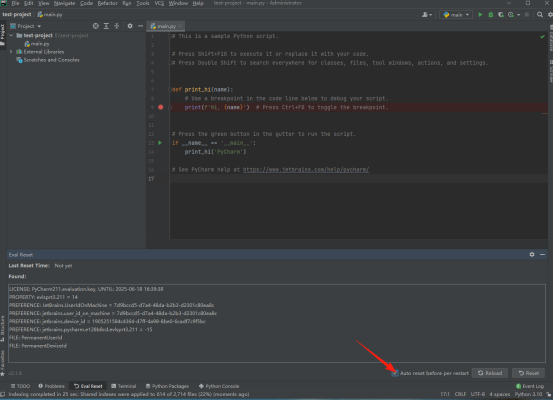The height and width of the screenshot is (400, 554).
Task: Click the Python 3.10 interpreter in status bar
Action: tap(528, 394)
